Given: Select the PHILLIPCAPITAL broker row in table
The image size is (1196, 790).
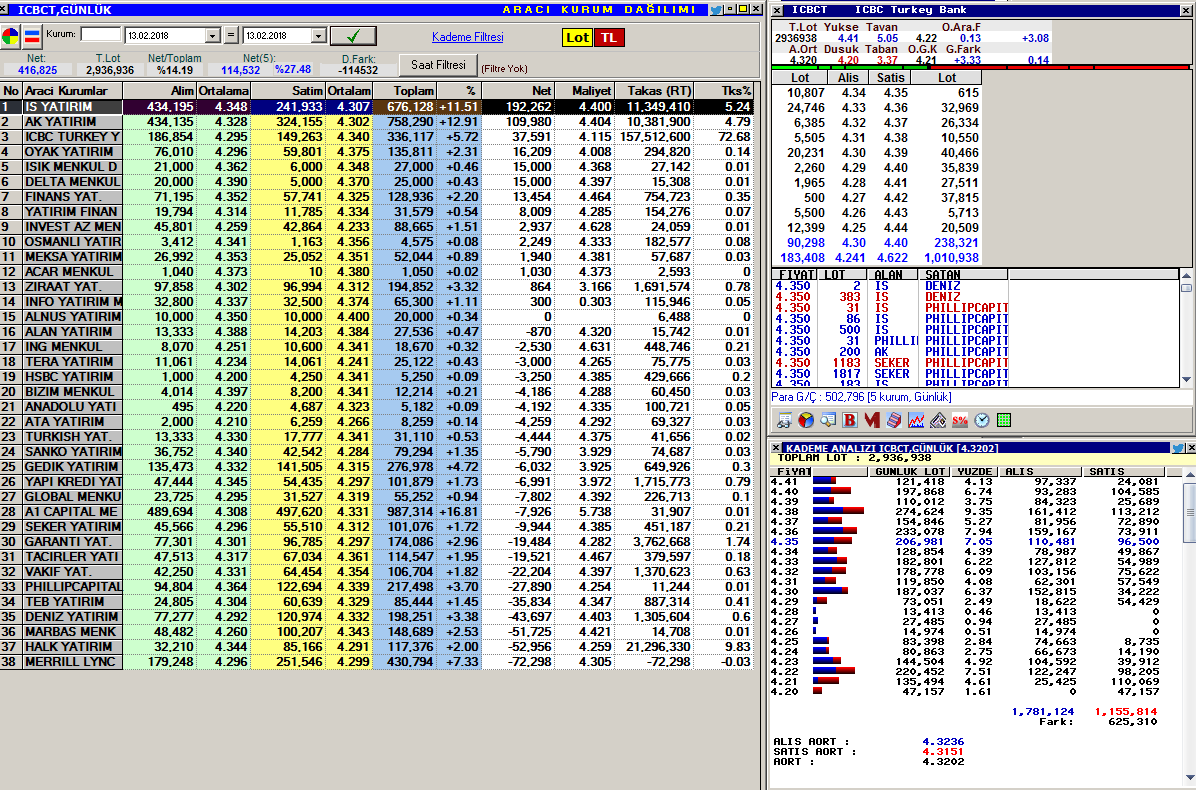Looking at the screenshot, I should [377, 586].
